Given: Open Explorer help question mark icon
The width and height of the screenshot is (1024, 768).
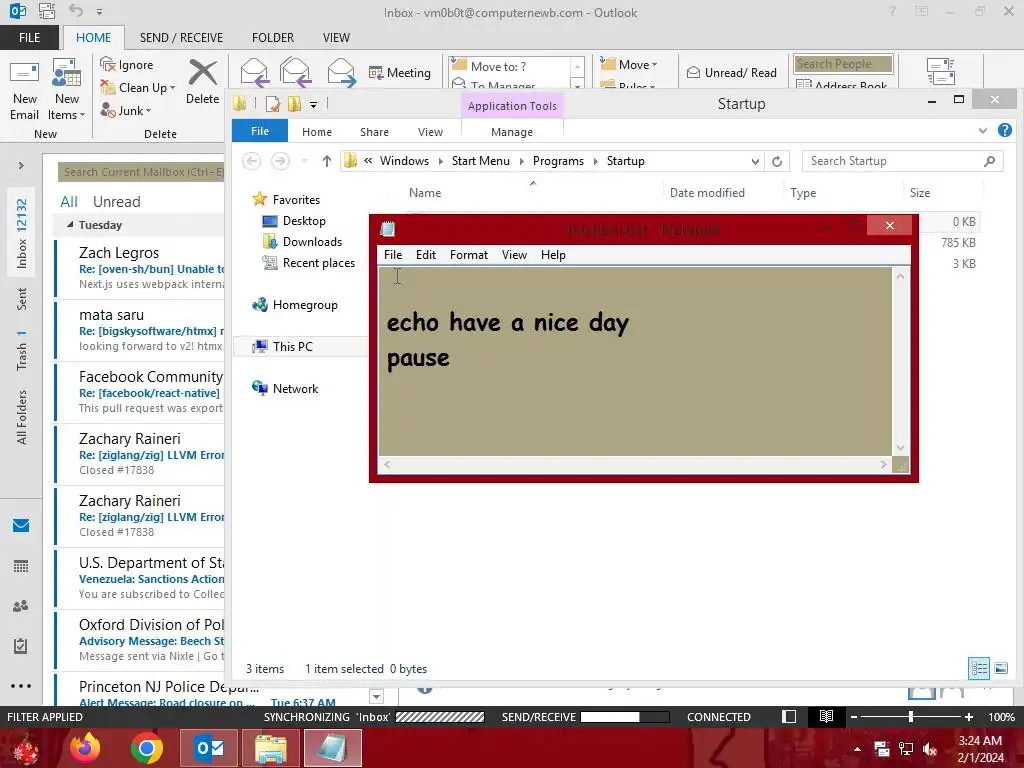Looking at the screenshot, I should (1004, 131).
